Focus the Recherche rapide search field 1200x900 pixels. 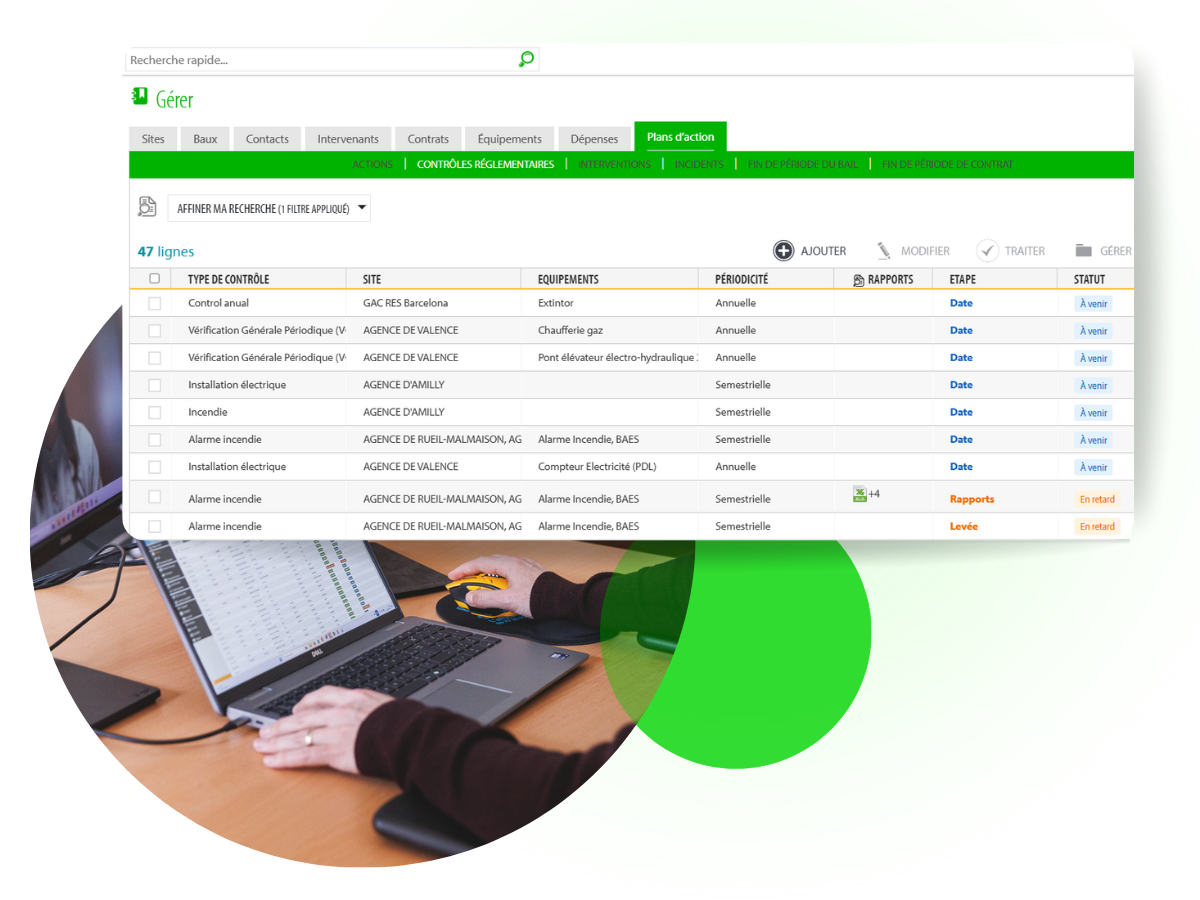[x=320, y=60]
